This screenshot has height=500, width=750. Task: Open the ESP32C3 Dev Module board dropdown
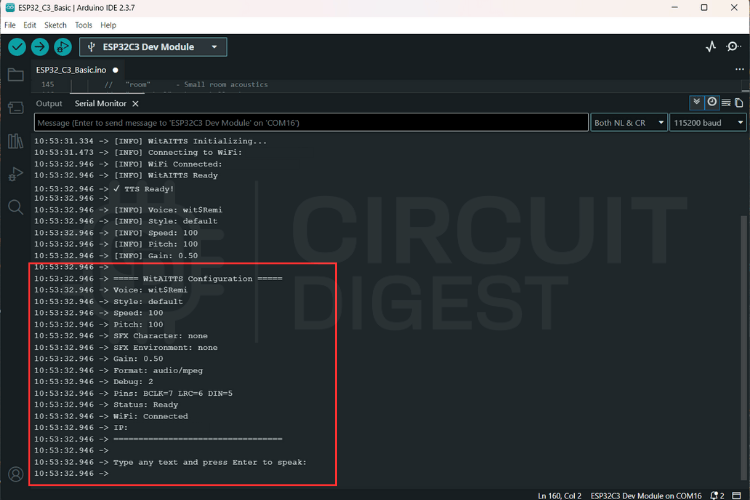click(x=153, y=47)
